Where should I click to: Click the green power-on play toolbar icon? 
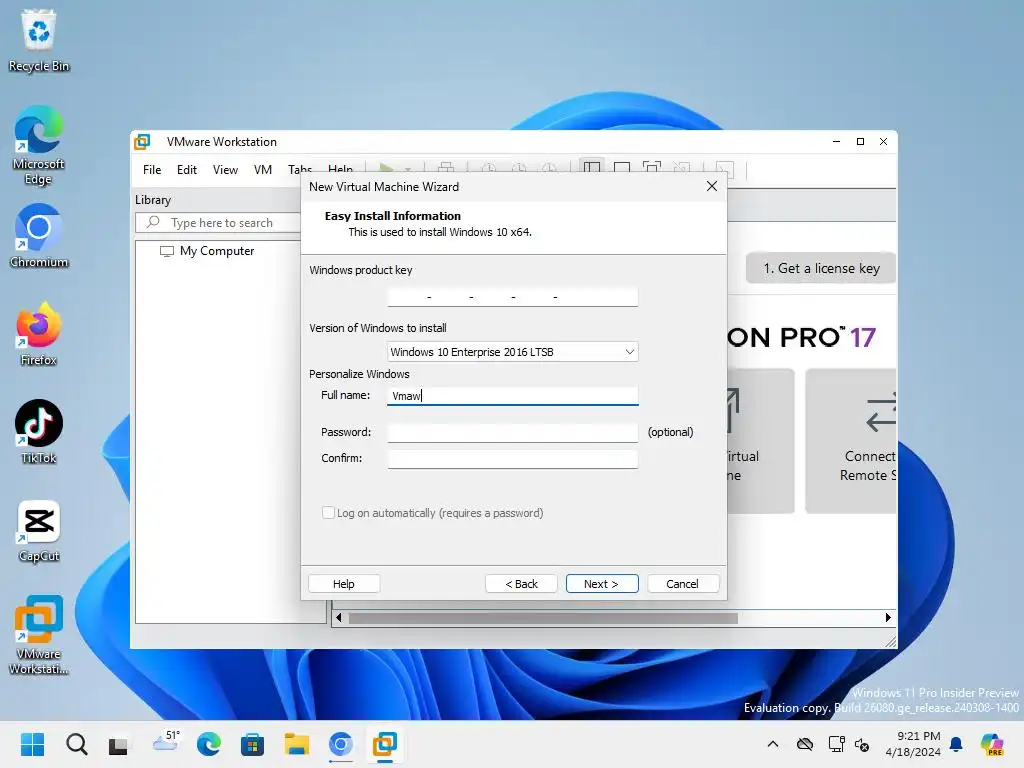[x=386, y=168]
